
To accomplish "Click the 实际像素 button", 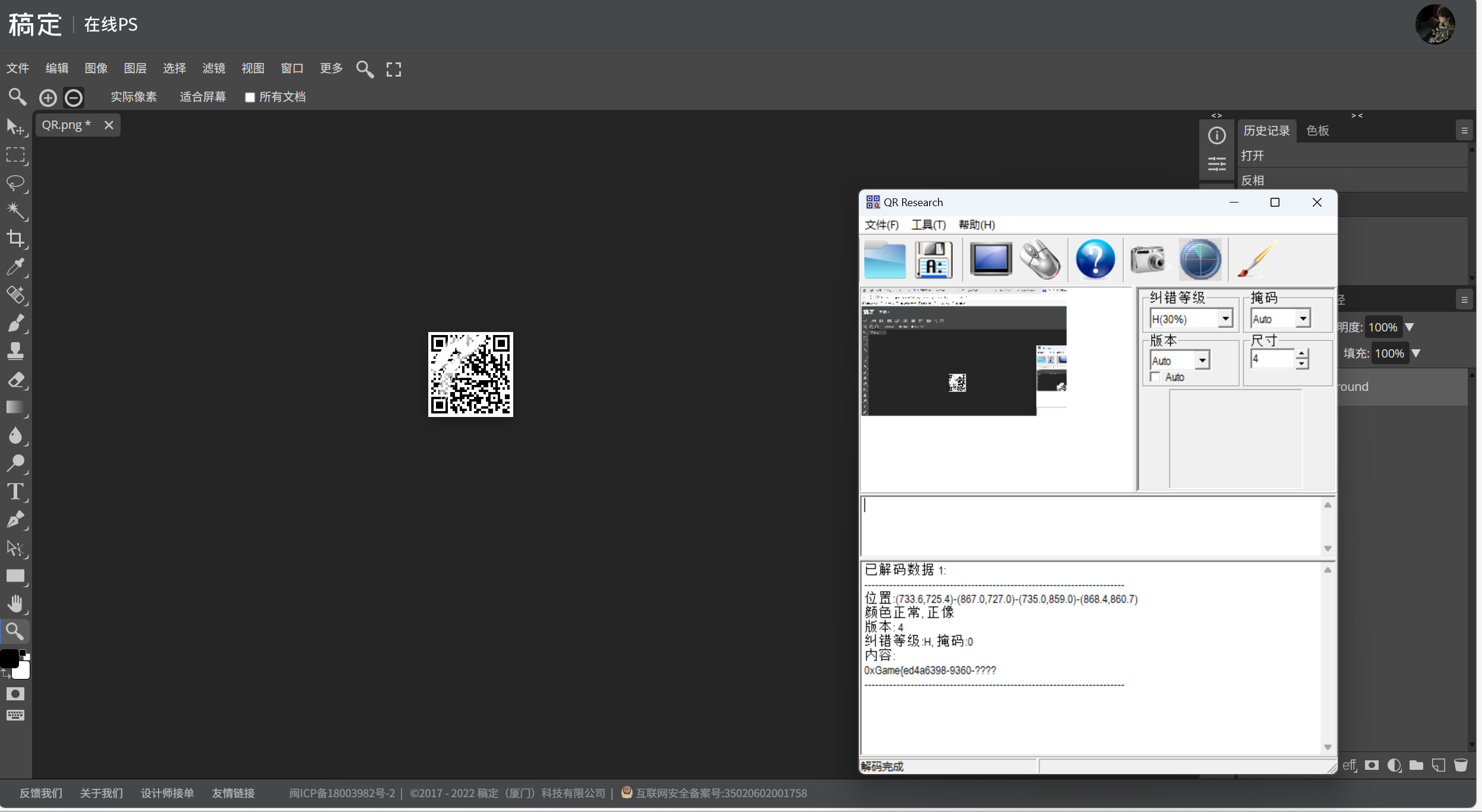I will 134,97.
